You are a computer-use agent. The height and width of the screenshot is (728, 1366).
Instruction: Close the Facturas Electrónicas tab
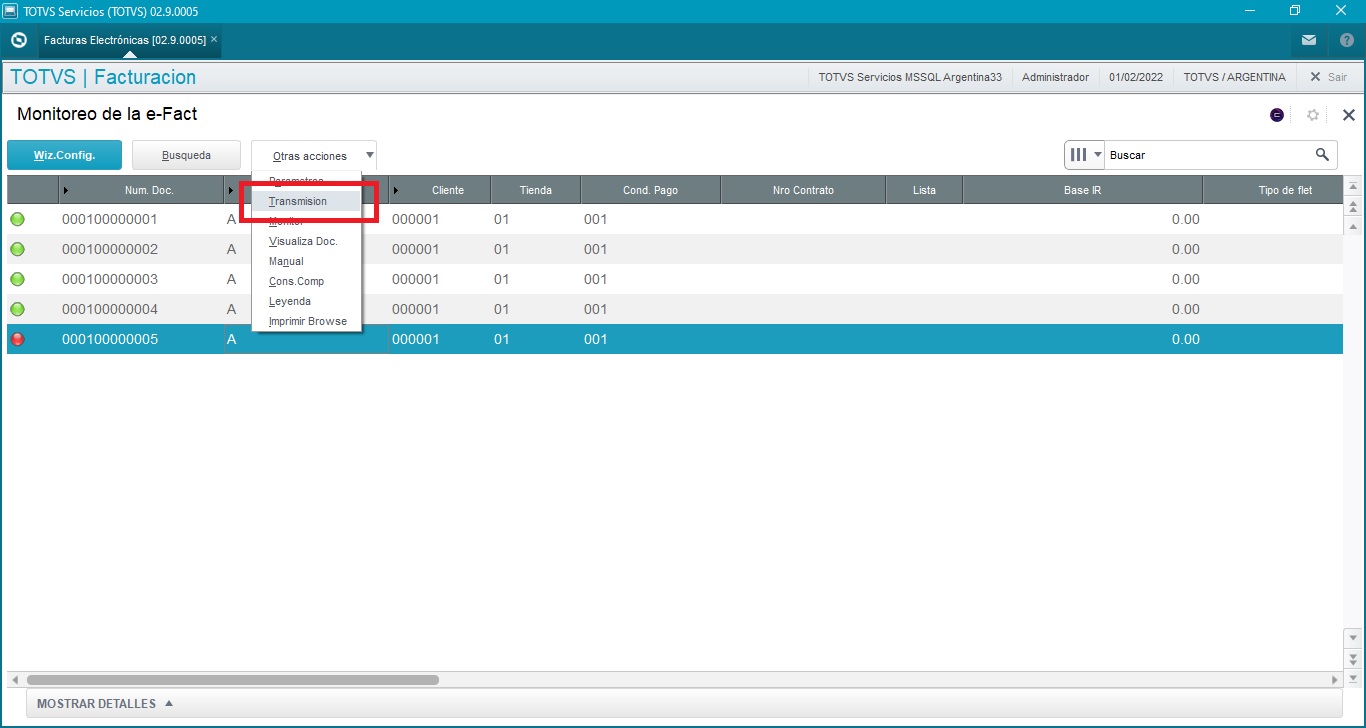click(x=214, y=40)
